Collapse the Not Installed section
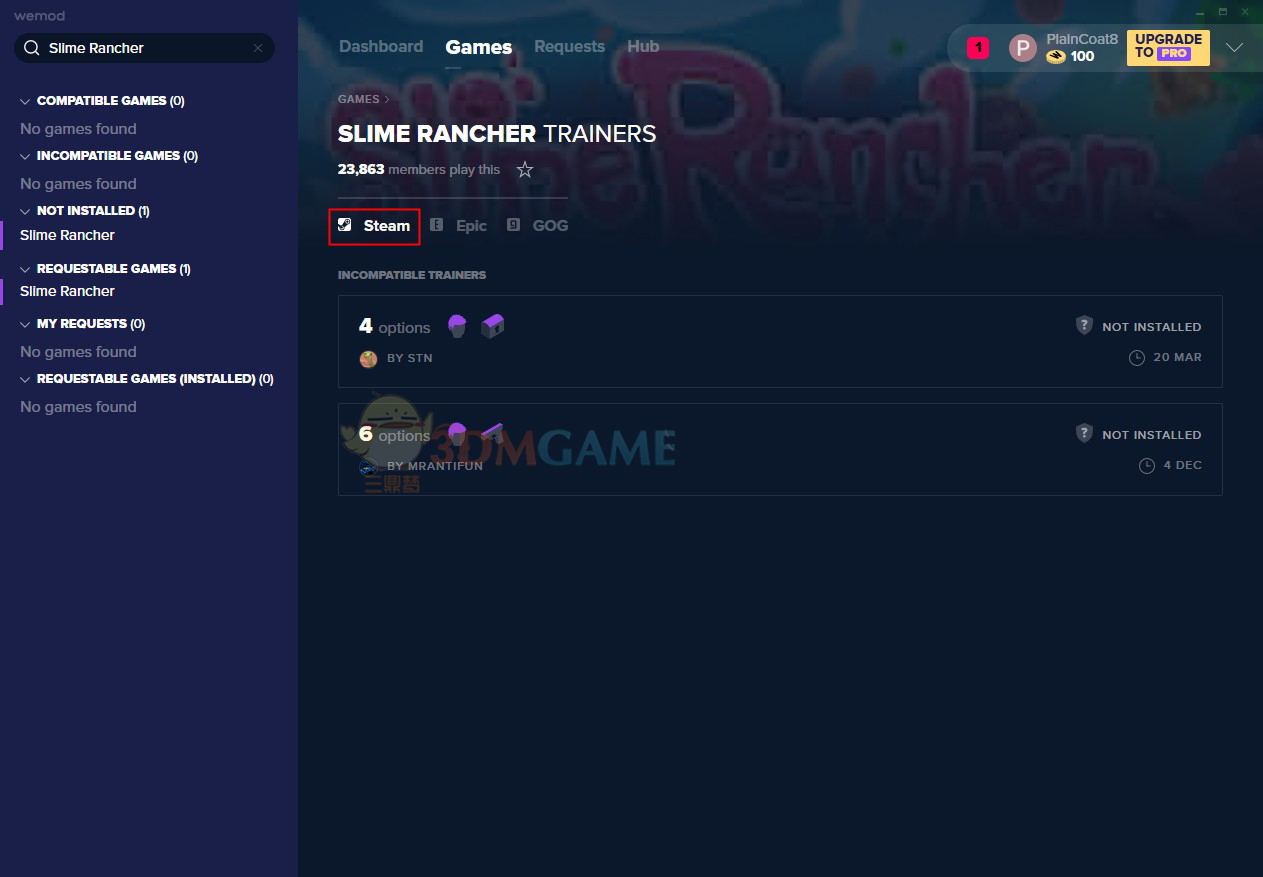 (26, 211)
